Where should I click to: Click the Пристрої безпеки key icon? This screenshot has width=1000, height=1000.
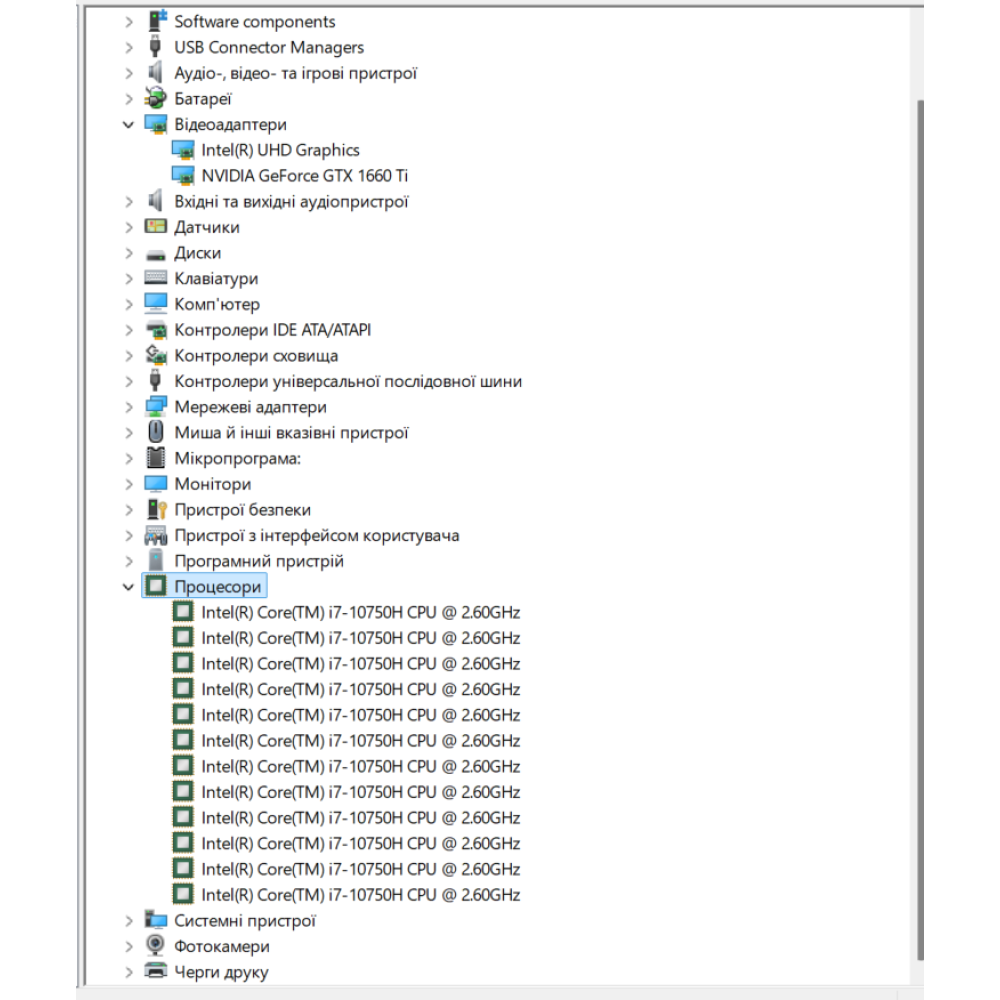[x=155, y=510]
